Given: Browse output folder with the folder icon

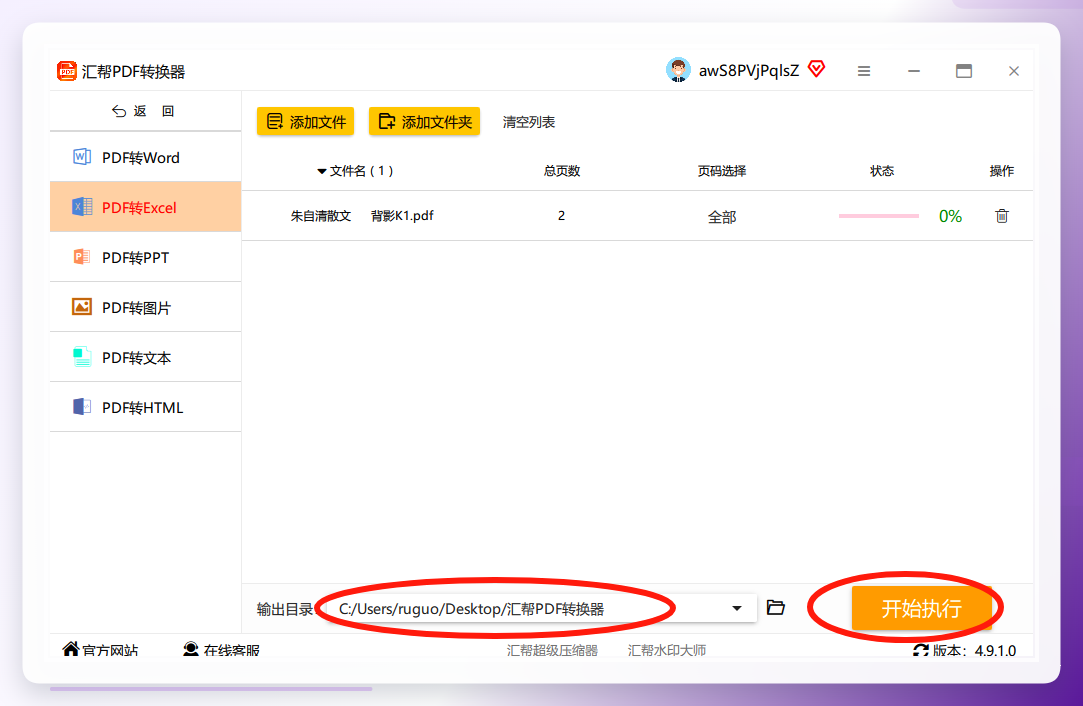Looking at the screenshot, I should tap(776, 608).
